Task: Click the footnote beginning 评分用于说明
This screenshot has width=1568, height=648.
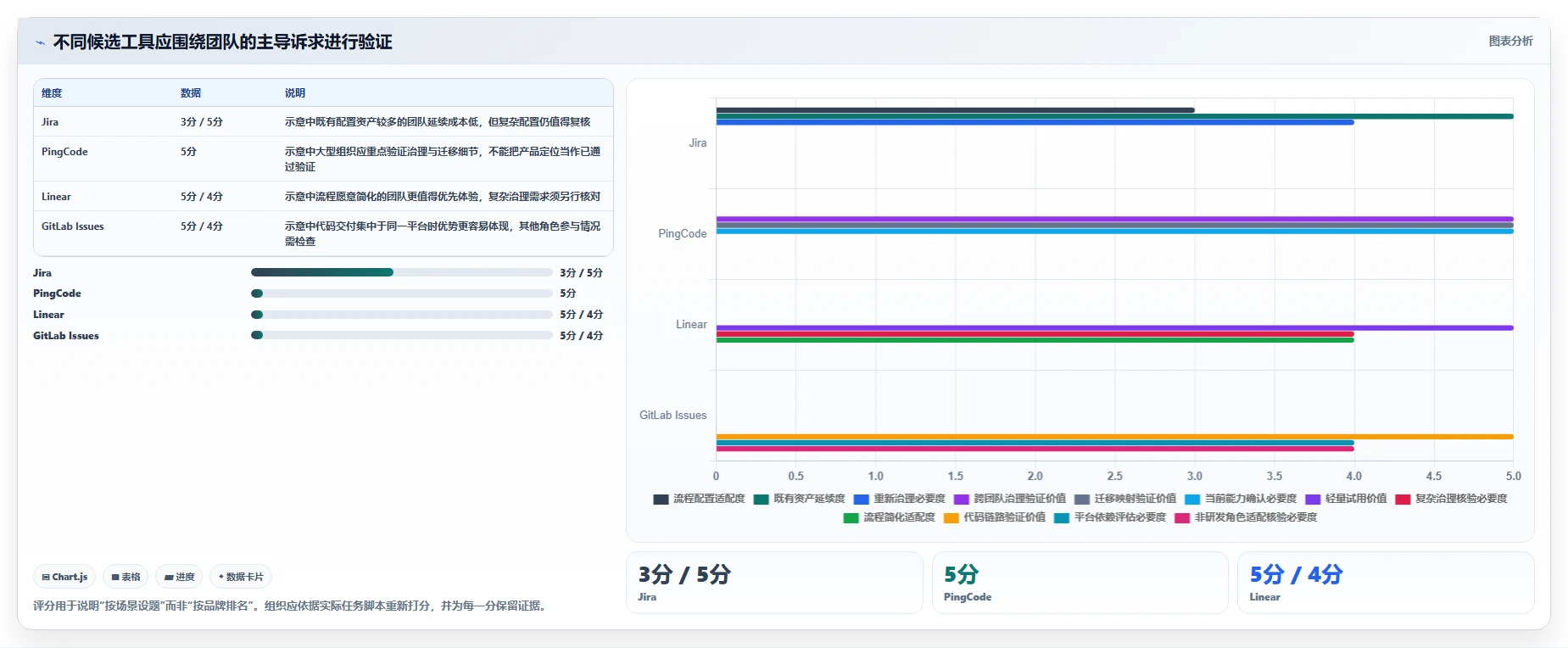Action: pos(292,606)
